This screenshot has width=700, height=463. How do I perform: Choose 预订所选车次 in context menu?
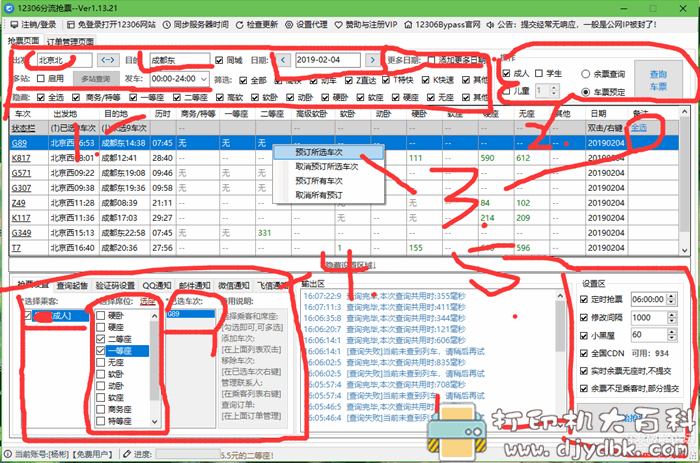tap(328, 152)
